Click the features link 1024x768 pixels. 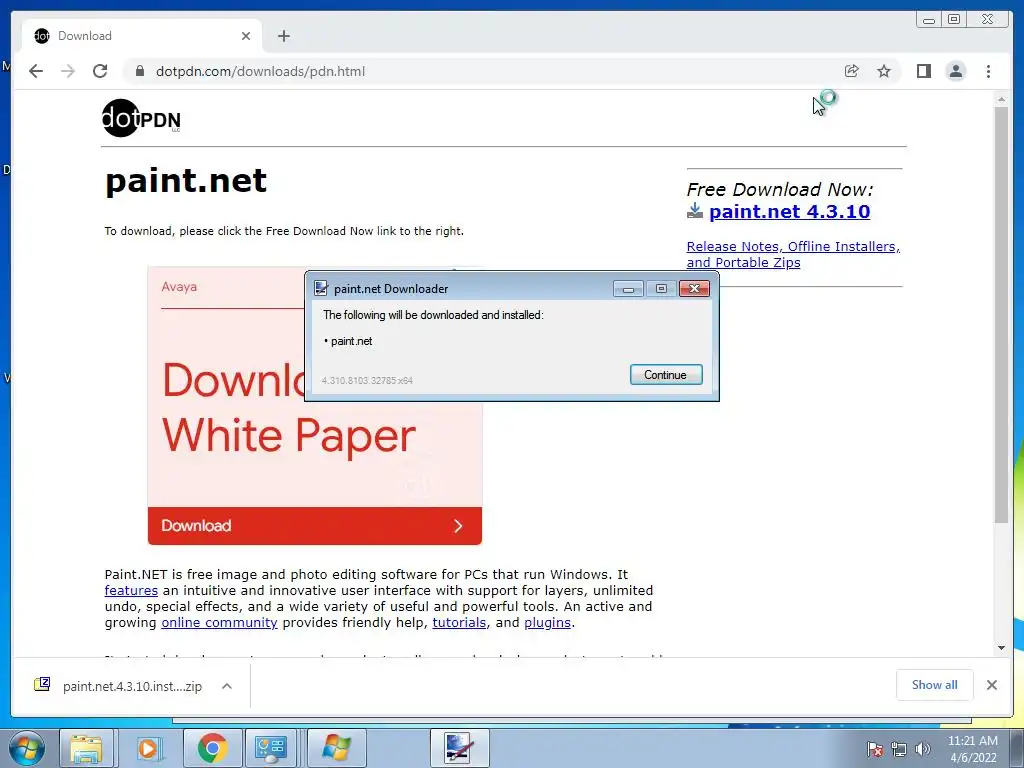[131, 590]
